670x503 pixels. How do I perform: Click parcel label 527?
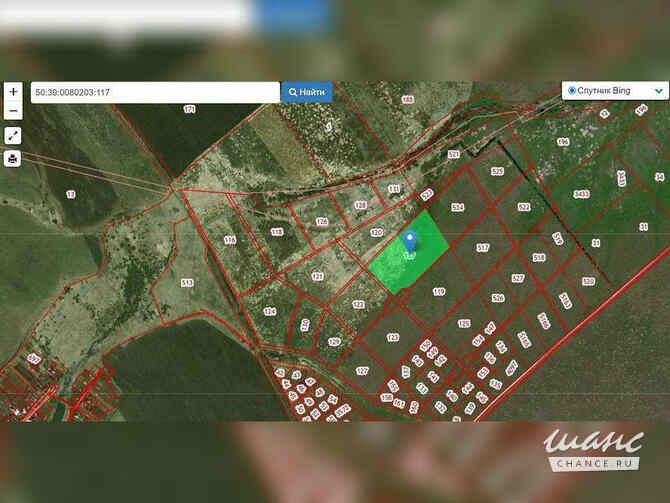(518, 278)
